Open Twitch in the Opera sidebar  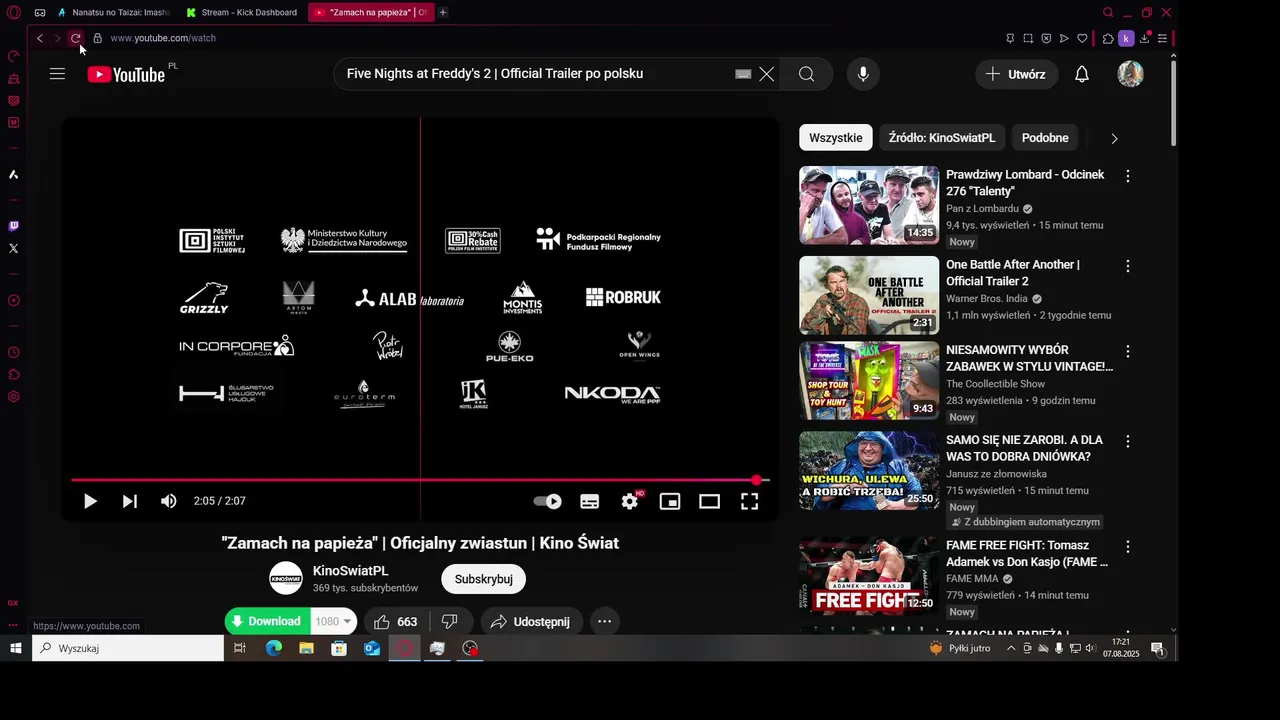point(13,227)
